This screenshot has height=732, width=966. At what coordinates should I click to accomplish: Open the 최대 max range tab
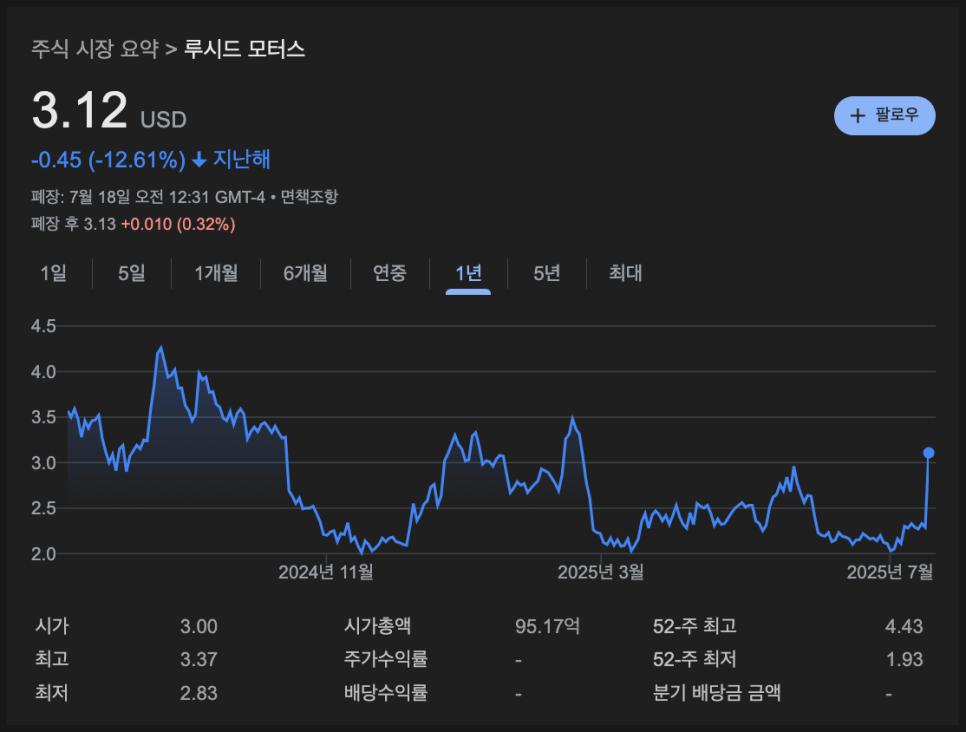click(625, 272)
